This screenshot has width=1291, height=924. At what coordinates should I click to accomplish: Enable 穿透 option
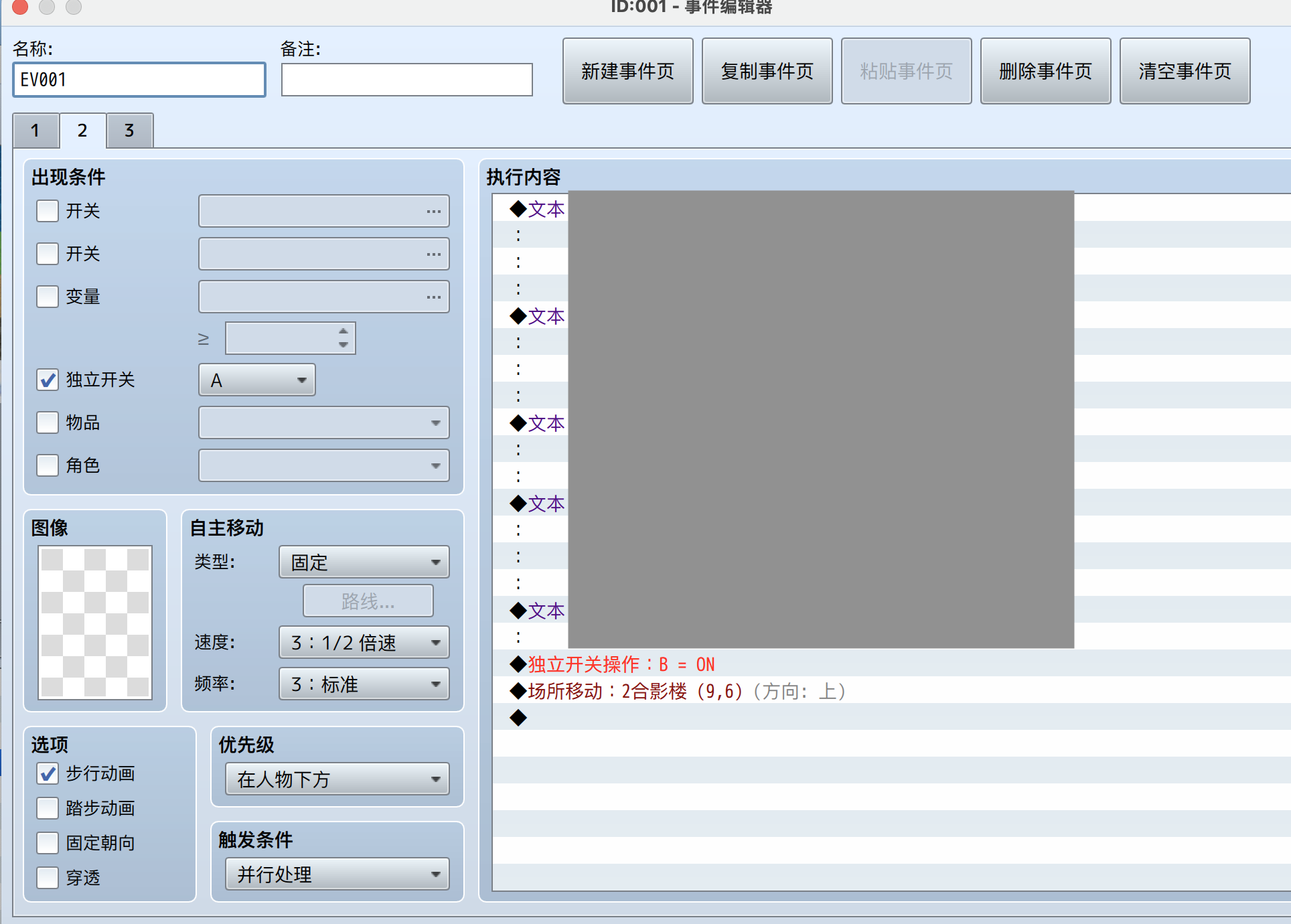tap(48, 878)
